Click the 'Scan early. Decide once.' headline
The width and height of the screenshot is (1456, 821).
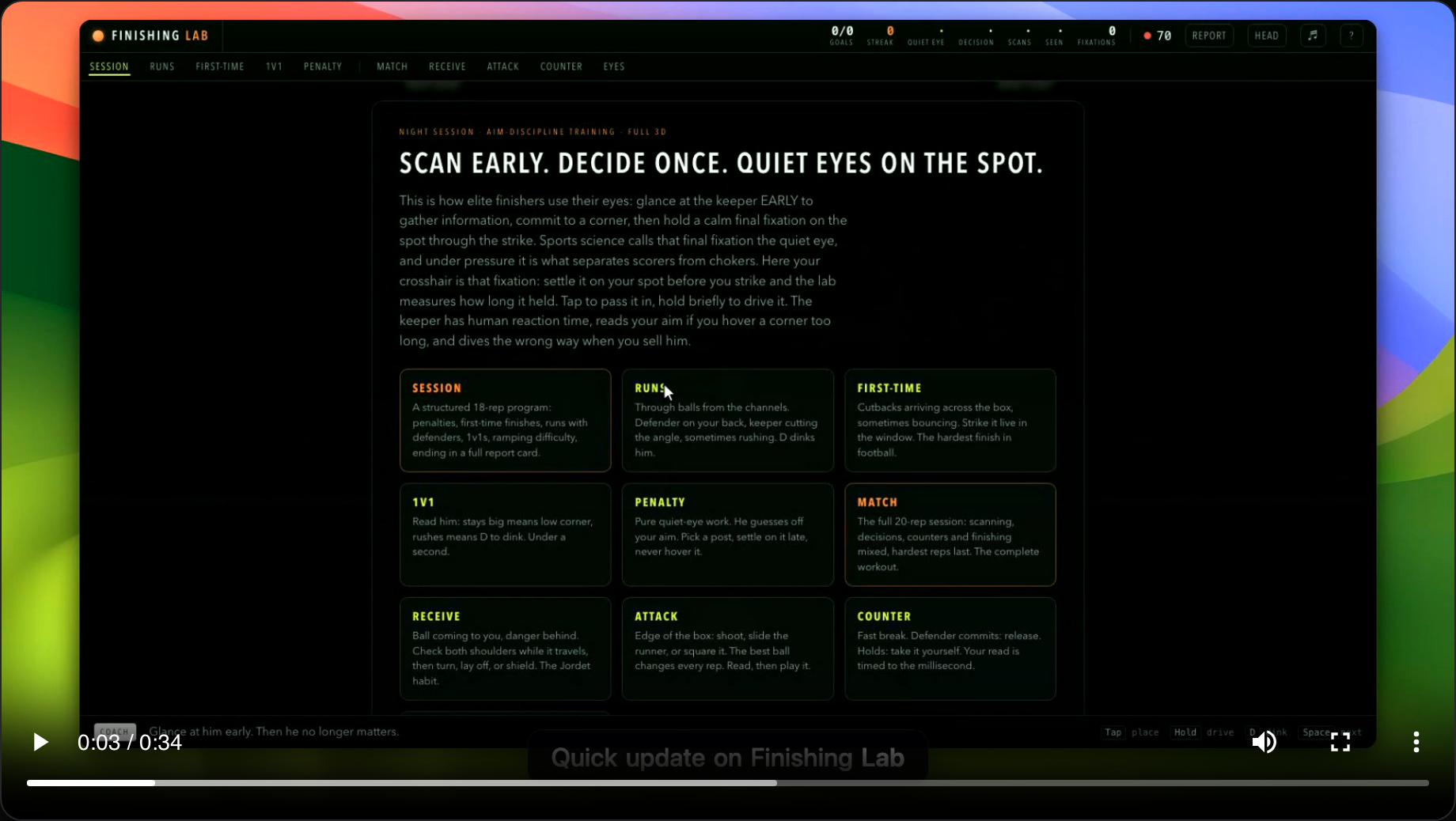(x=721, y=164)
